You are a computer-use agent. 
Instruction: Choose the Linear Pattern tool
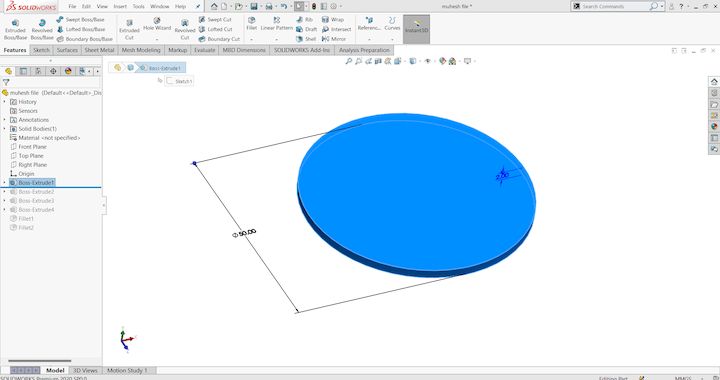276,24
